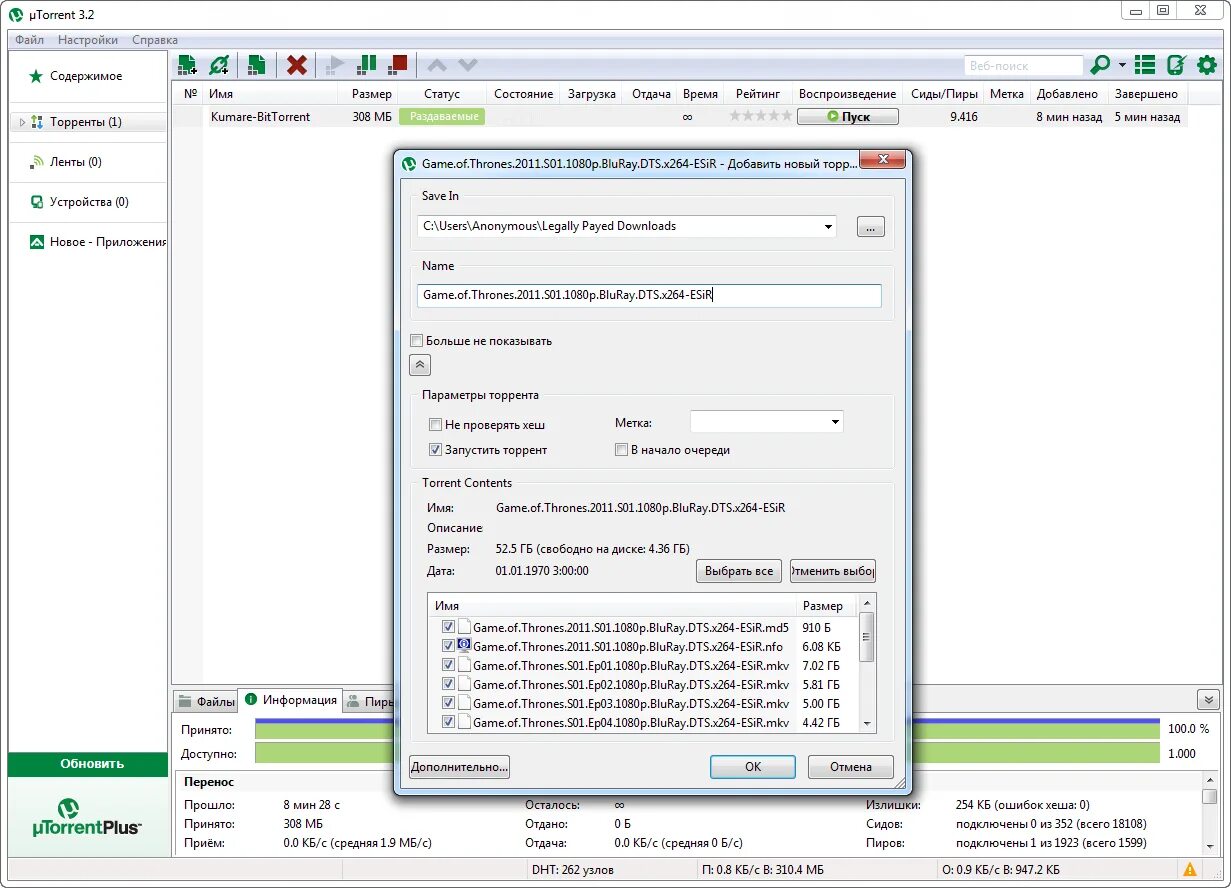The image size is (1231, 888).
Task: Click the Move Up Queue arrow
Action: pyautogui.click(x=437, y=65)
